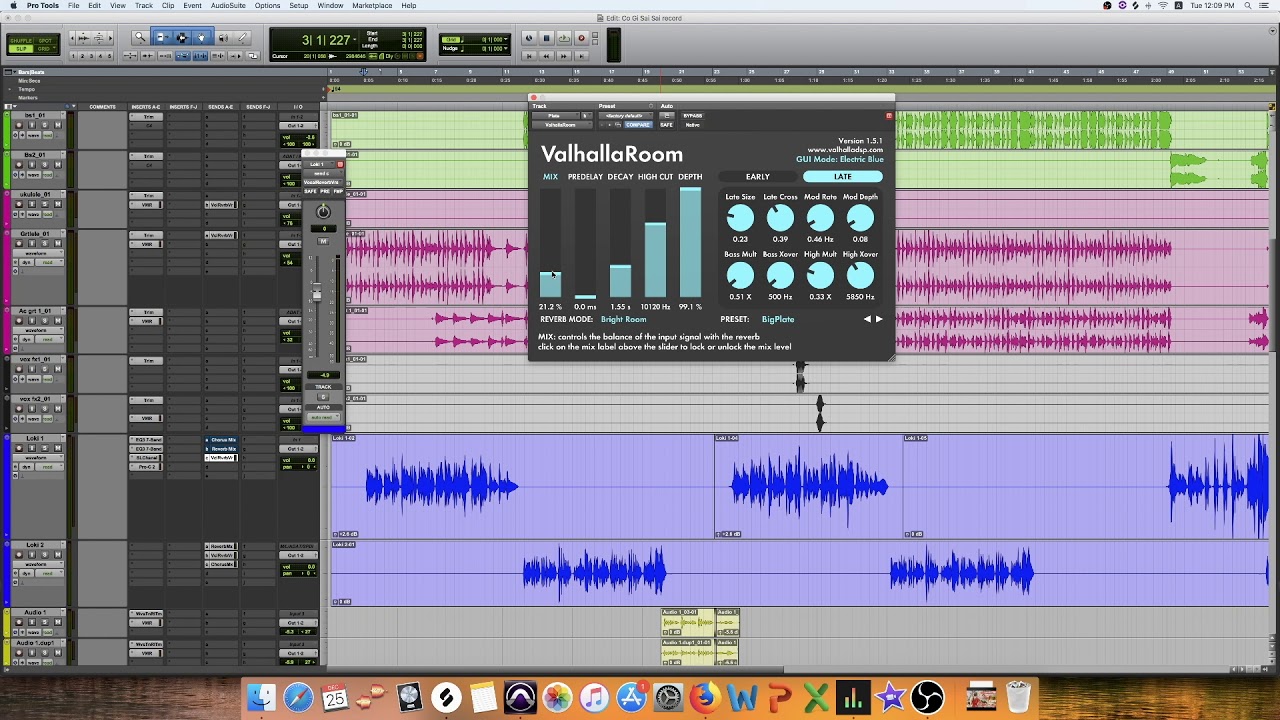Open the Calendar app from the dock
Viewport: 1280px width, 720px height.
tap(335, 697)
